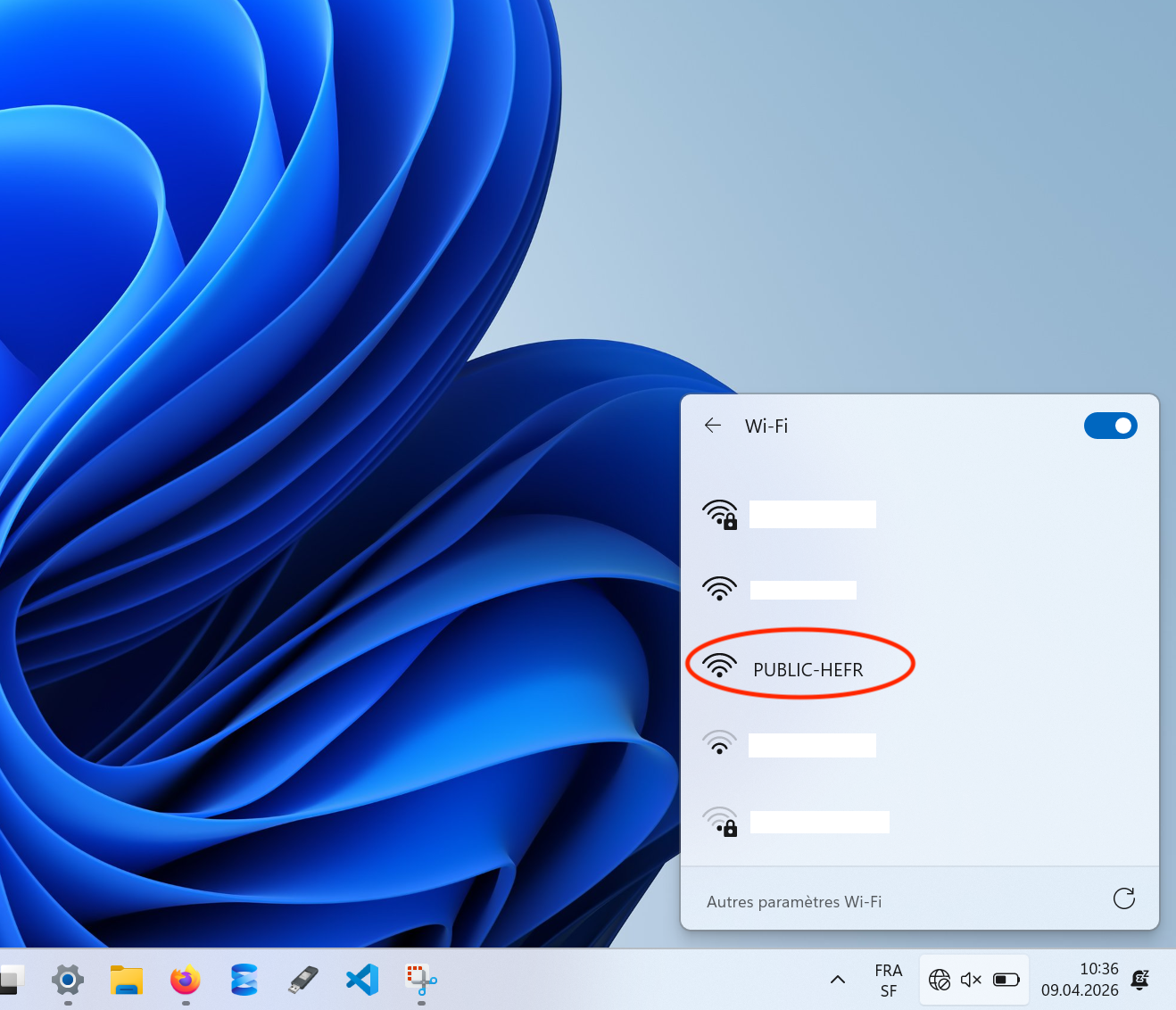Open Autres paramètres Wi-Fi
The height and width of the screenshot is (1010, 1176).
[x=794, y=902]
